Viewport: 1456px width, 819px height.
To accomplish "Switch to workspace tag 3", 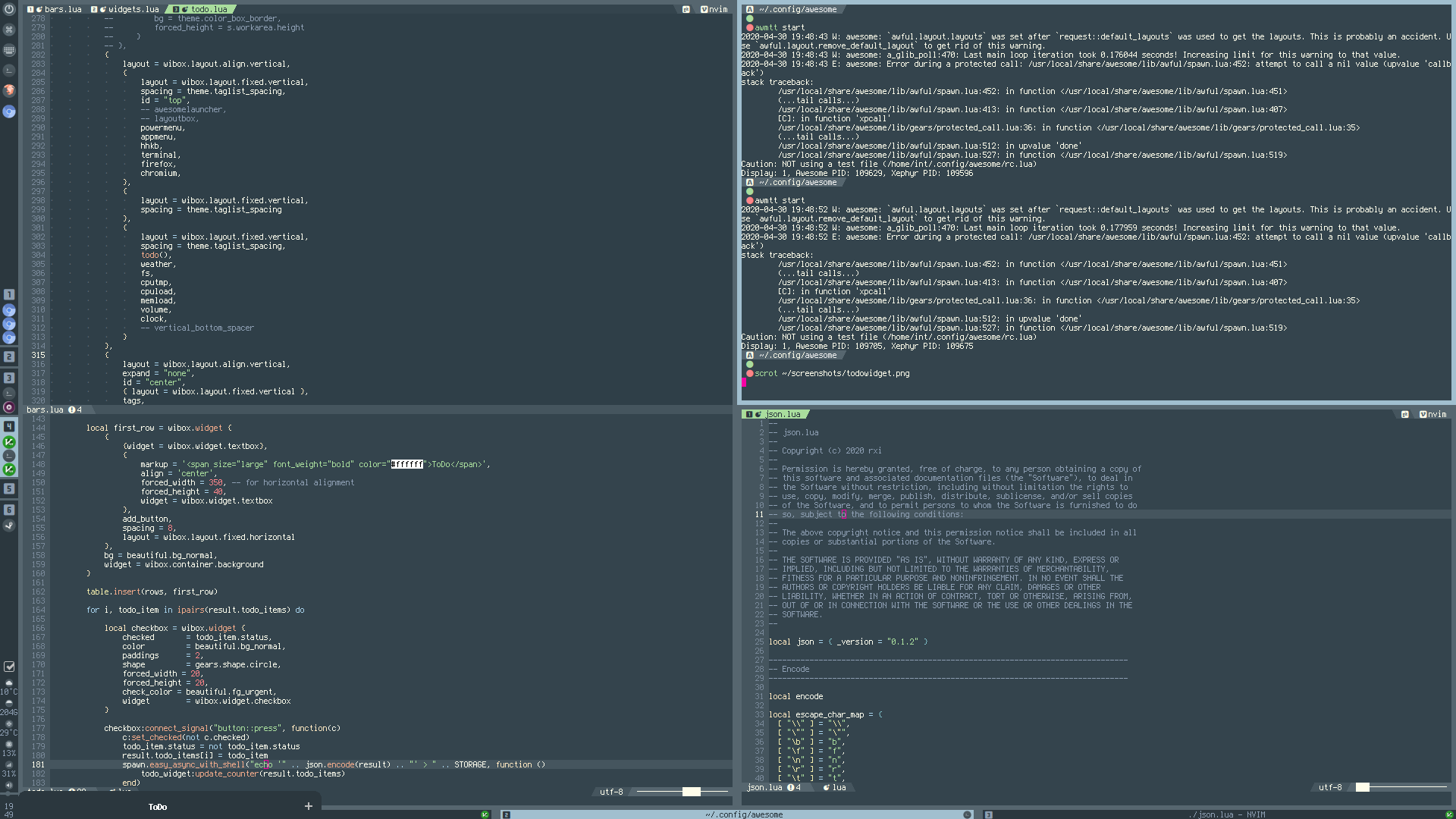I will point(9,378).
